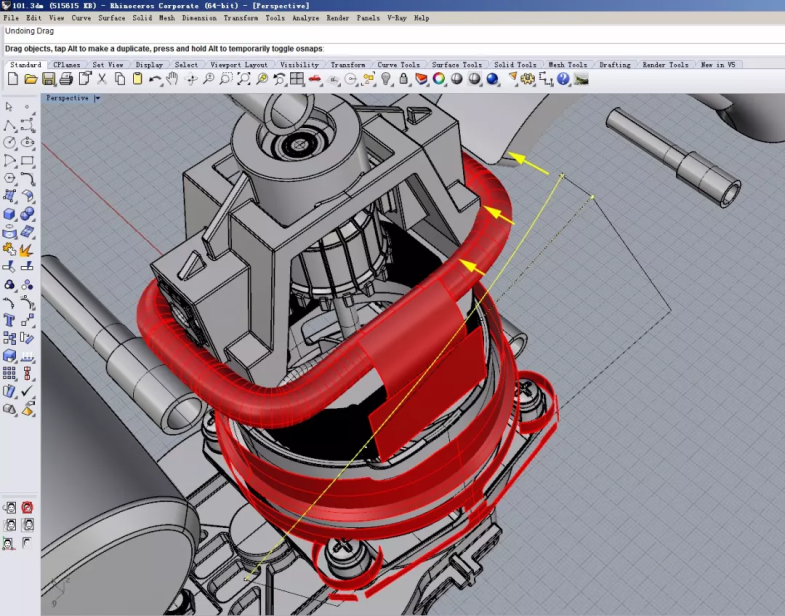Click the Print icon in toolbar
The height and width of the screenshot is (616, 785).
(x=65, y=79)
